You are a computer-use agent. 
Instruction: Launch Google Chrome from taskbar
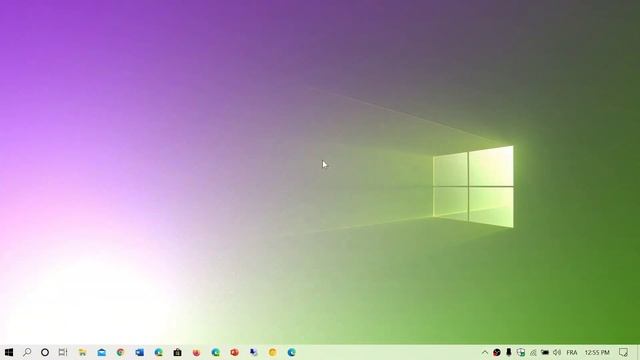coord(120,352)
